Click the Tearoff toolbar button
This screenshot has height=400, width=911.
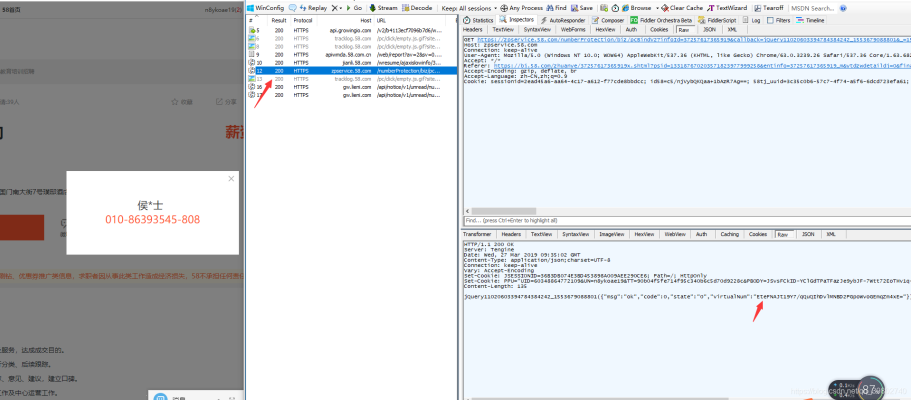(x=771, y=7)
